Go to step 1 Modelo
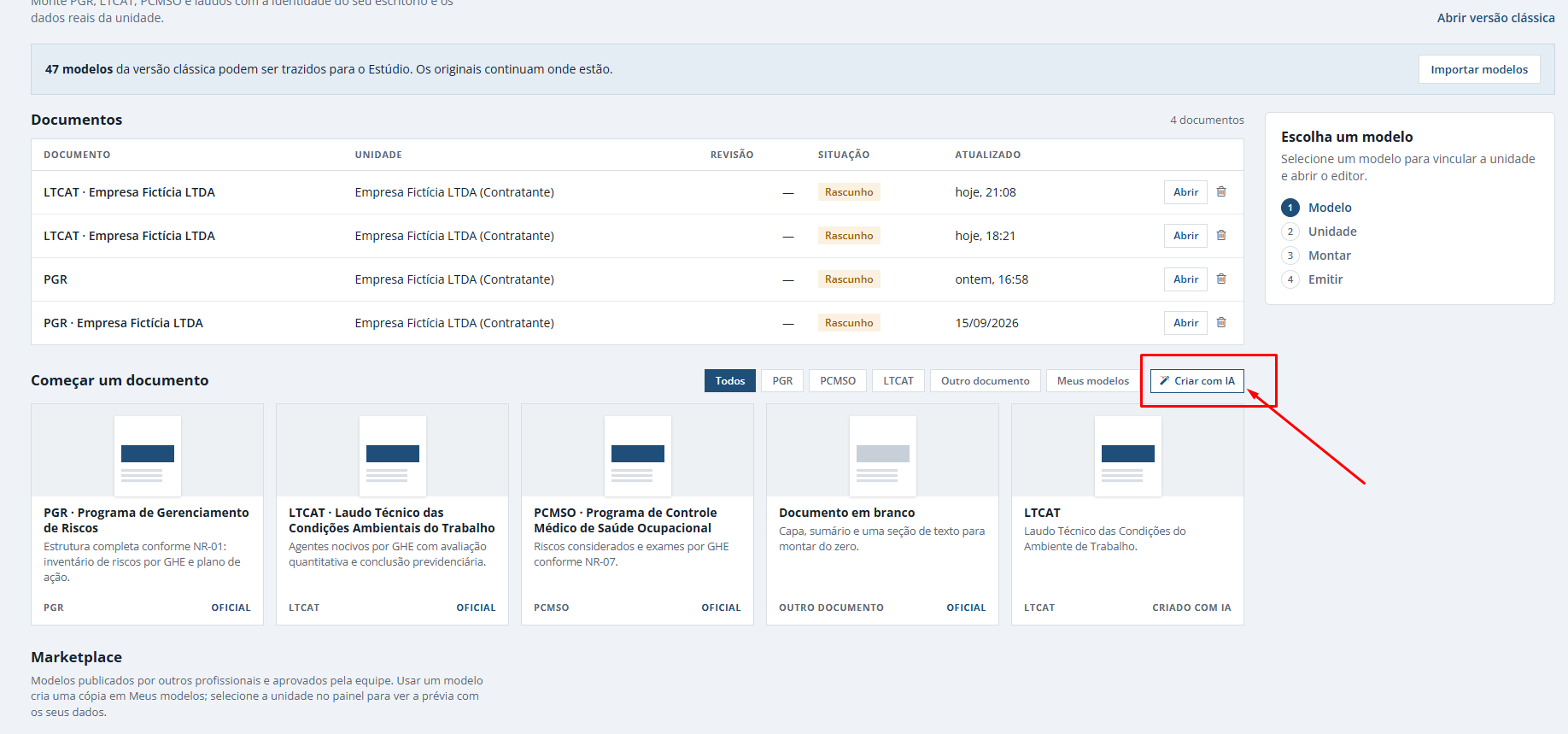This screenshot has height=734, width=1568. 1317,208
